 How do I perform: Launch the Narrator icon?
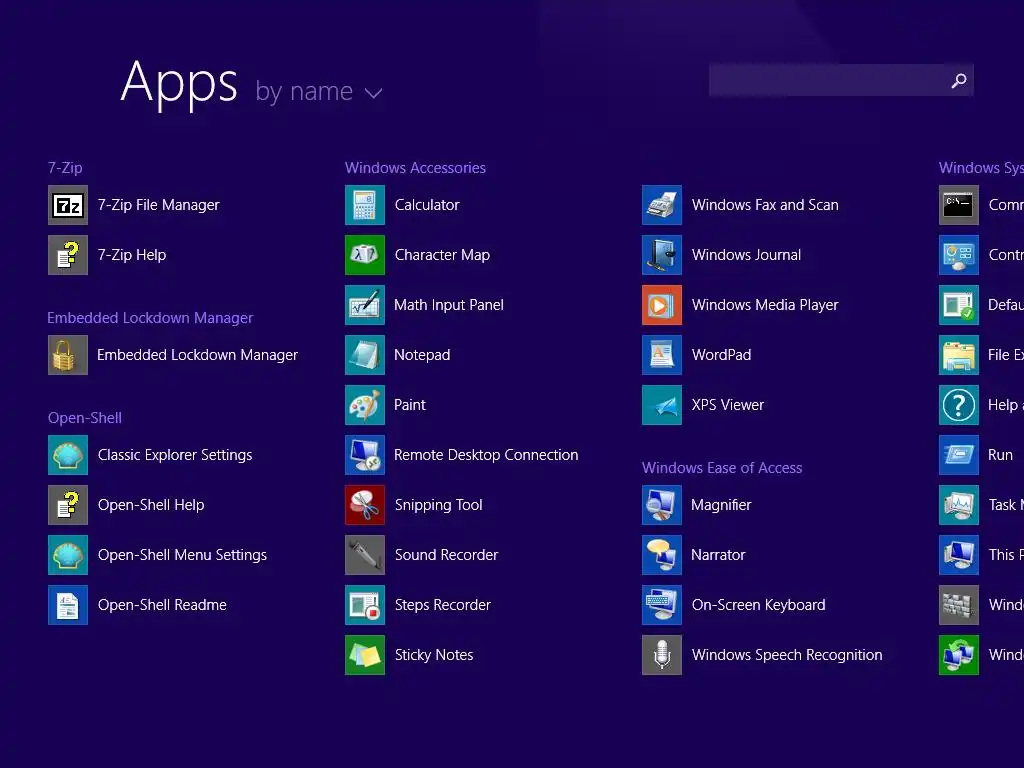click(x=662, y=555)
